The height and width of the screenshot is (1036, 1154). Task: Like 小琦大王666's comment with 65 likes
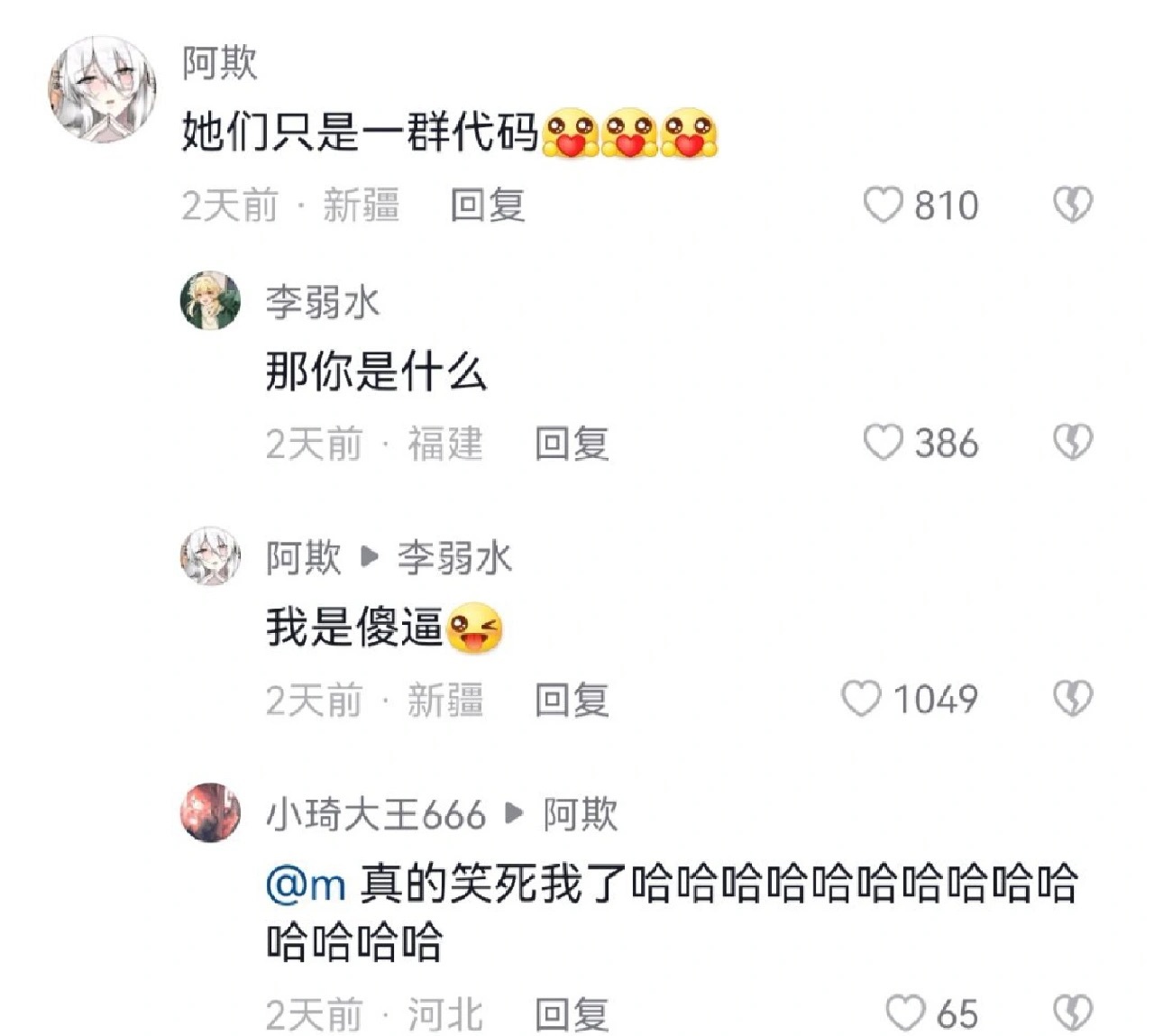(x=904, y=1013)
